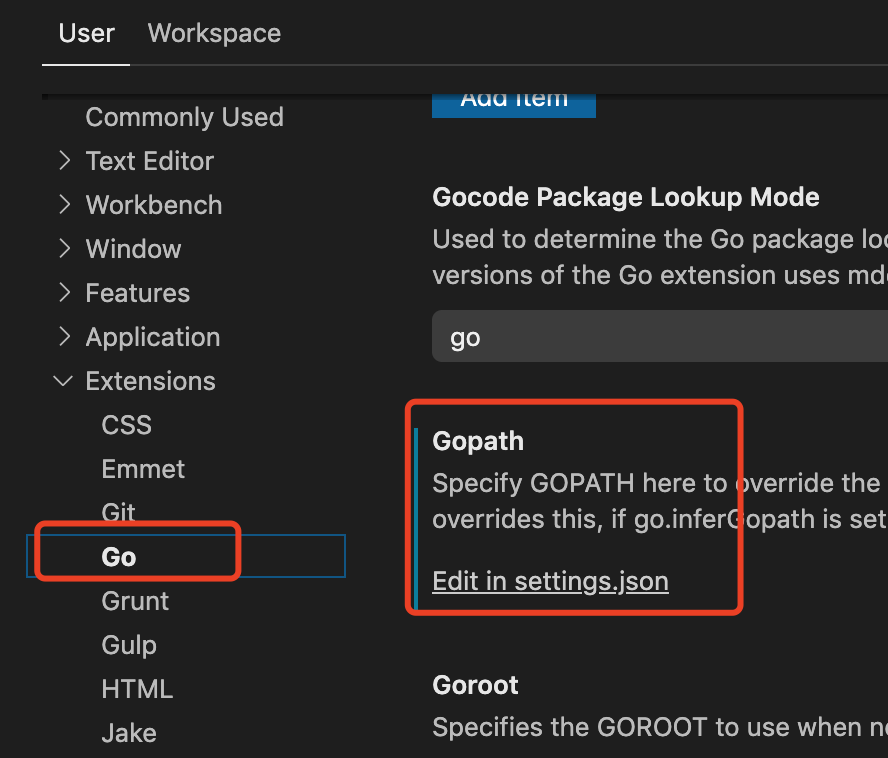Open Emmet extension settings
Image resolution: width=888 pixels, height=758 pixels.
pos(143,469)
